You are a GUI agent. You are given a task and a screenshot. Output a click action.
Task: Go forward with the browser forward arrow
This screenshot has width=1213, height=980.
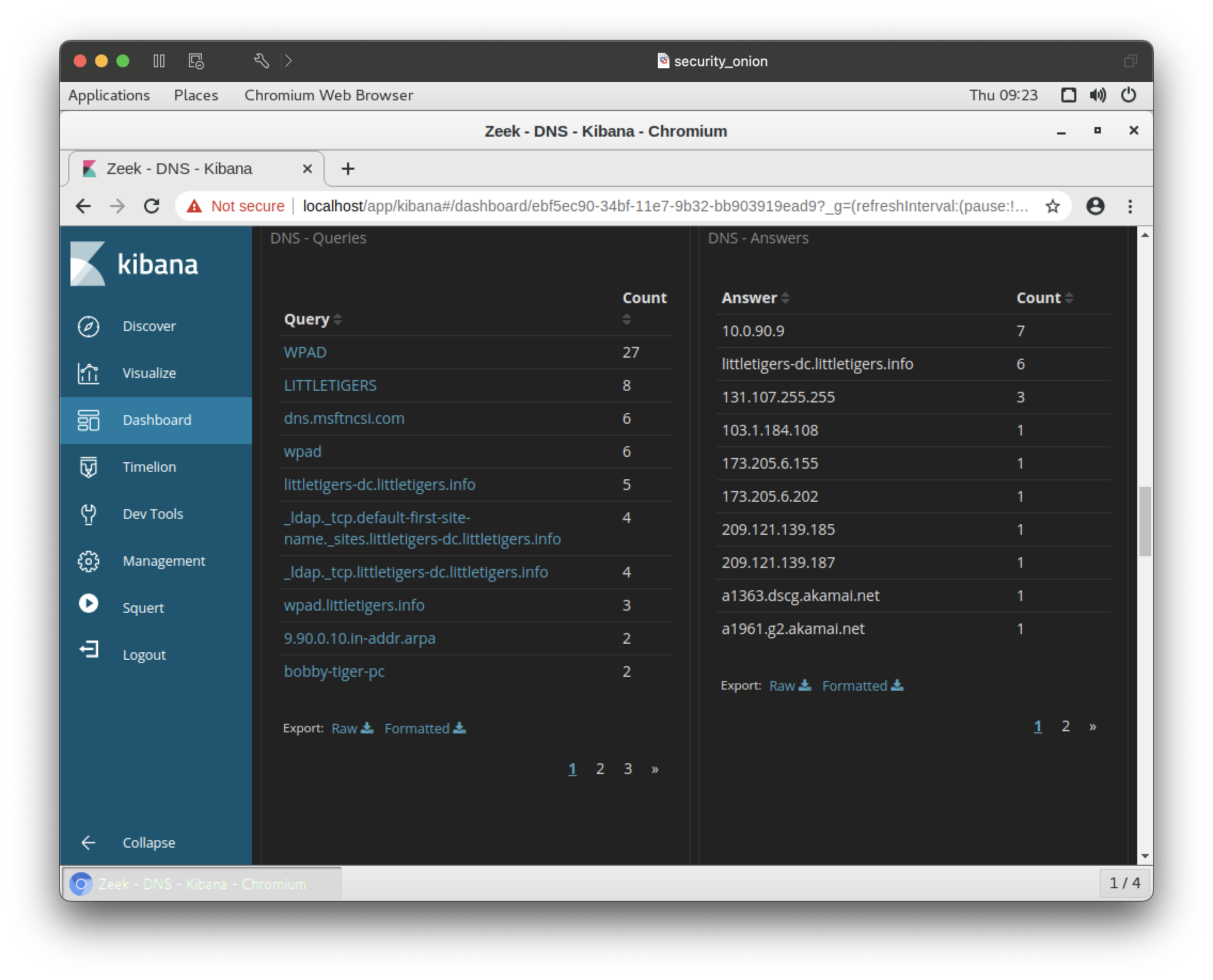(117, 206)
